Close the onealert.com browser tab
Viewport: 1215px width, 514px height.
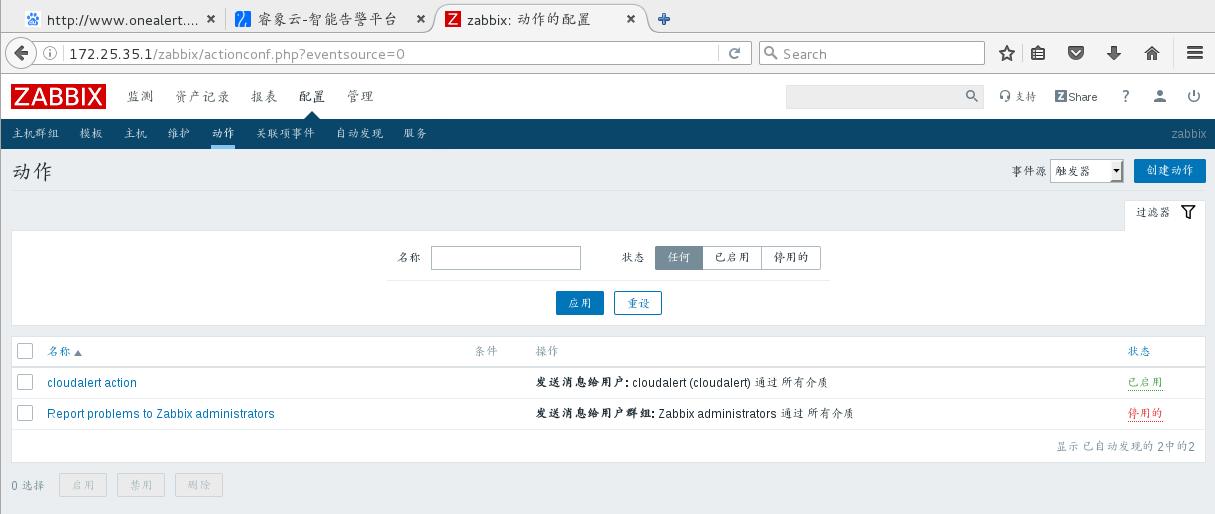211,19
